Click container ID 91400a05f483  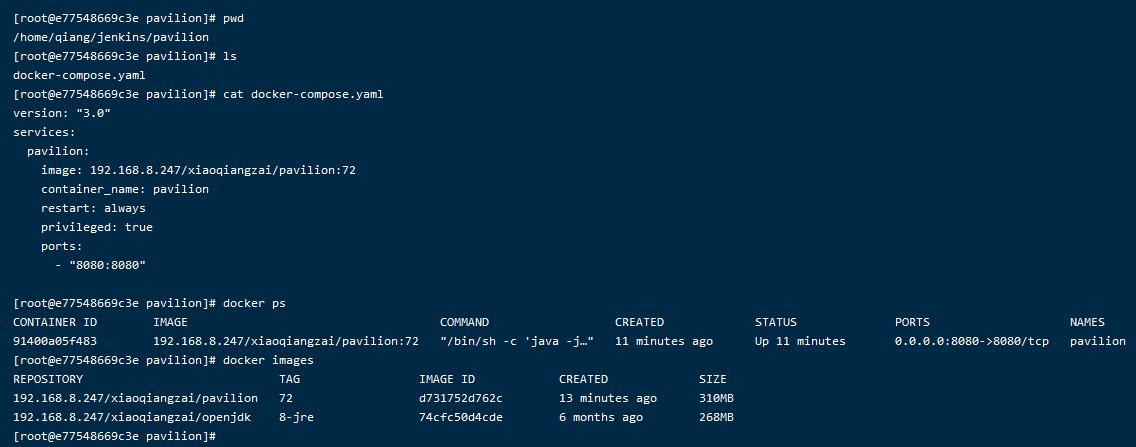tap(55, 341)
